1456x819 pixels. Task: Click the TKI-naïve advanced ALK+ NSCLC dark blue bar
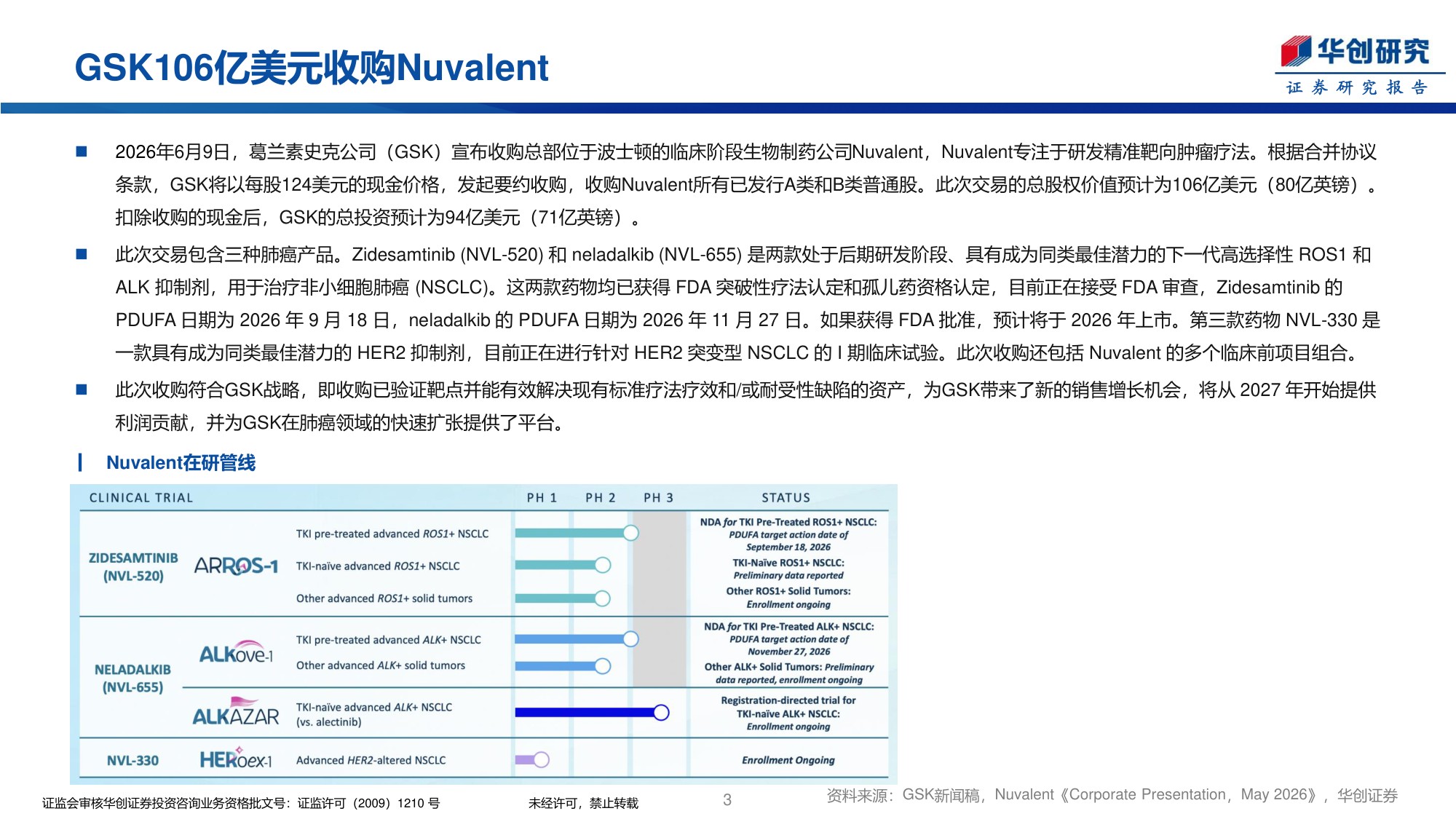(x=592, y=713)
